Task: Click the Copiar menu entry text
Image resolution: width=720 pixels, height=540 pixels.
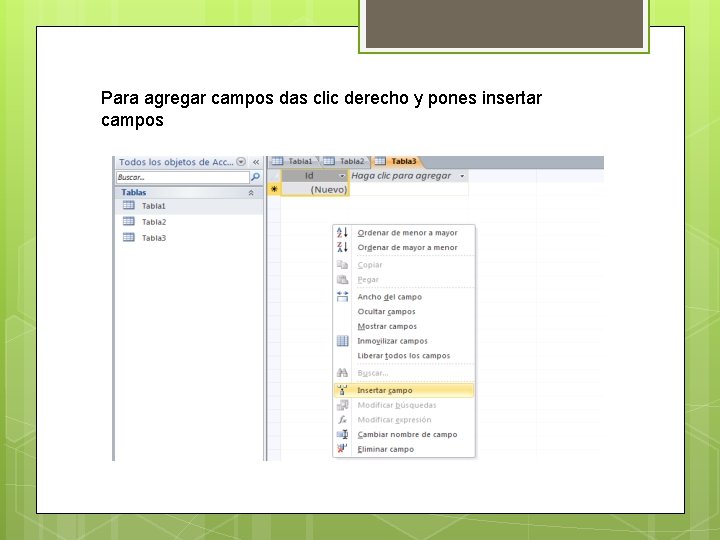Action: (370, 264)
